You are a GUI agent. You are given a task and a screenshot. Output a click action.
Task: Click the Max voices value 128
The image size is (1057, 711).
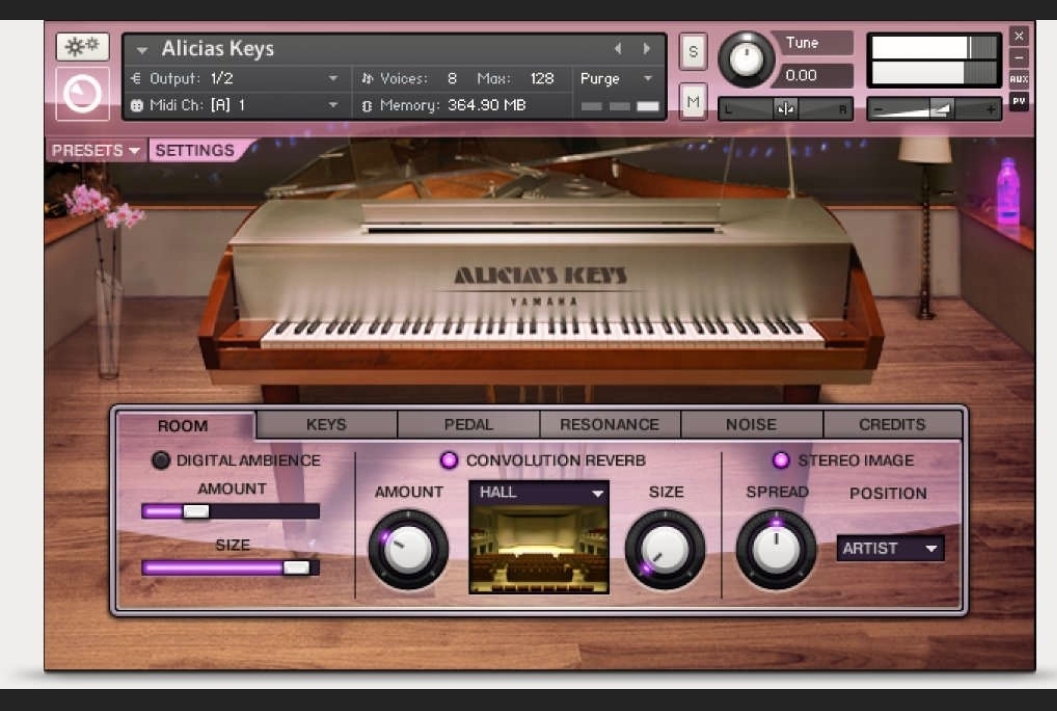tap(541, 78)
